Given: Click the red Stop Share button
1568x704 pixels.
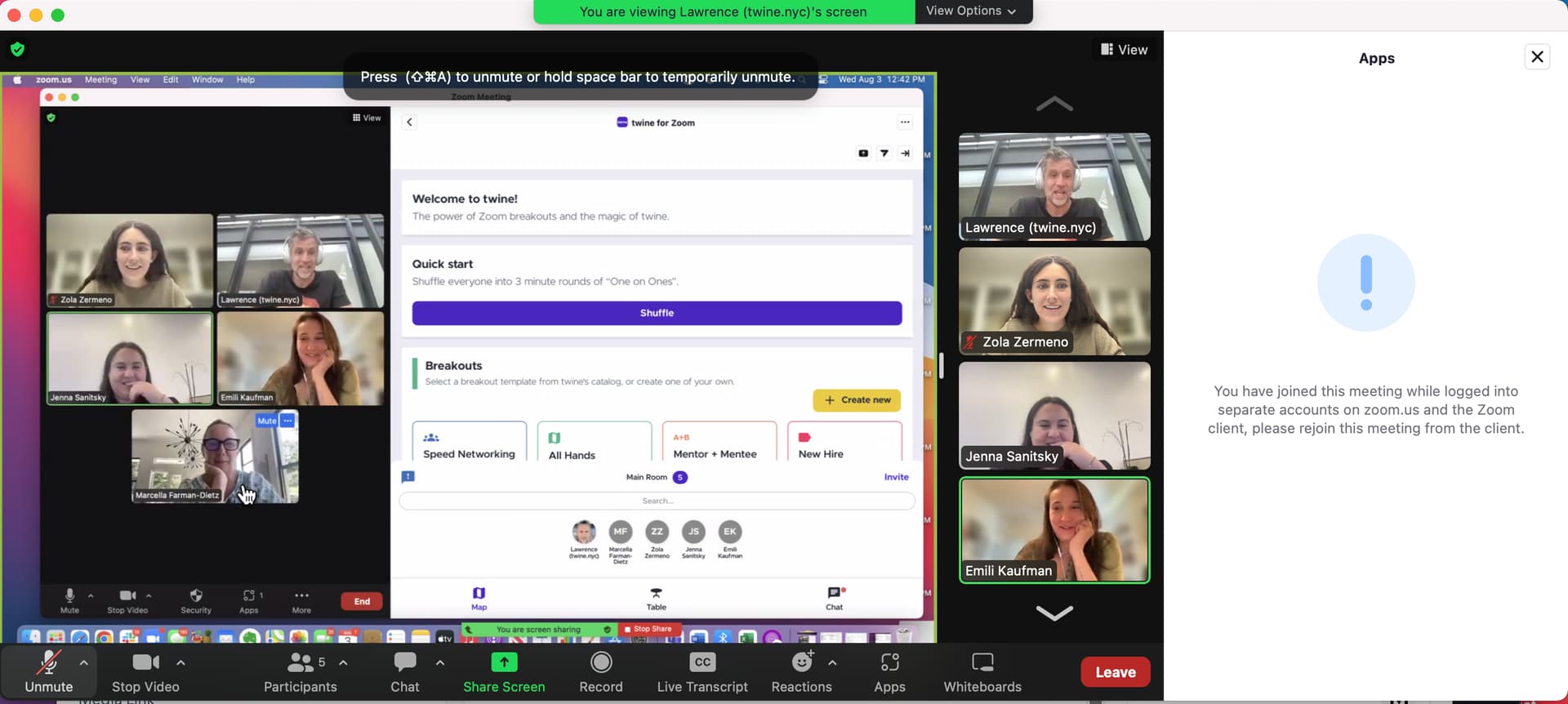Looking at the screenshot, I should tap(648, 629).
